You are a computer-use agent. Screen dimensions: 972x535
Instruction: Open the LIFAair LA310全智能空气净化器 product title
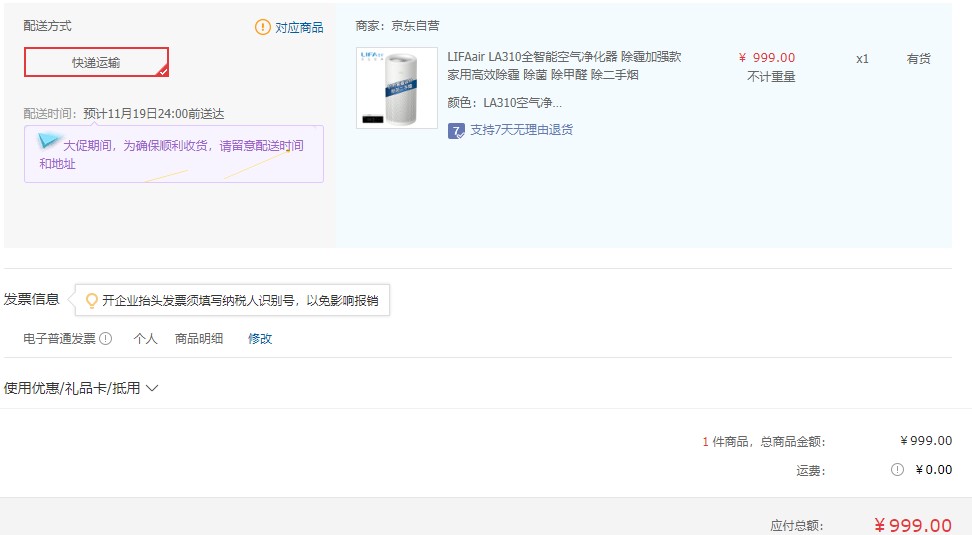point(564,66)
